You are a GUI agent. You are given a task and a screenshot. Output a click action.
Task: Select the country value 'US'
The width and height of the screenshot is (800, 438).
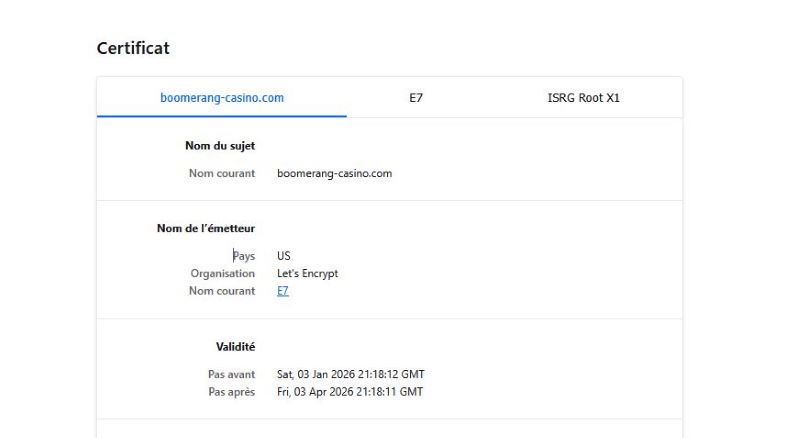[x=284, y=256]
